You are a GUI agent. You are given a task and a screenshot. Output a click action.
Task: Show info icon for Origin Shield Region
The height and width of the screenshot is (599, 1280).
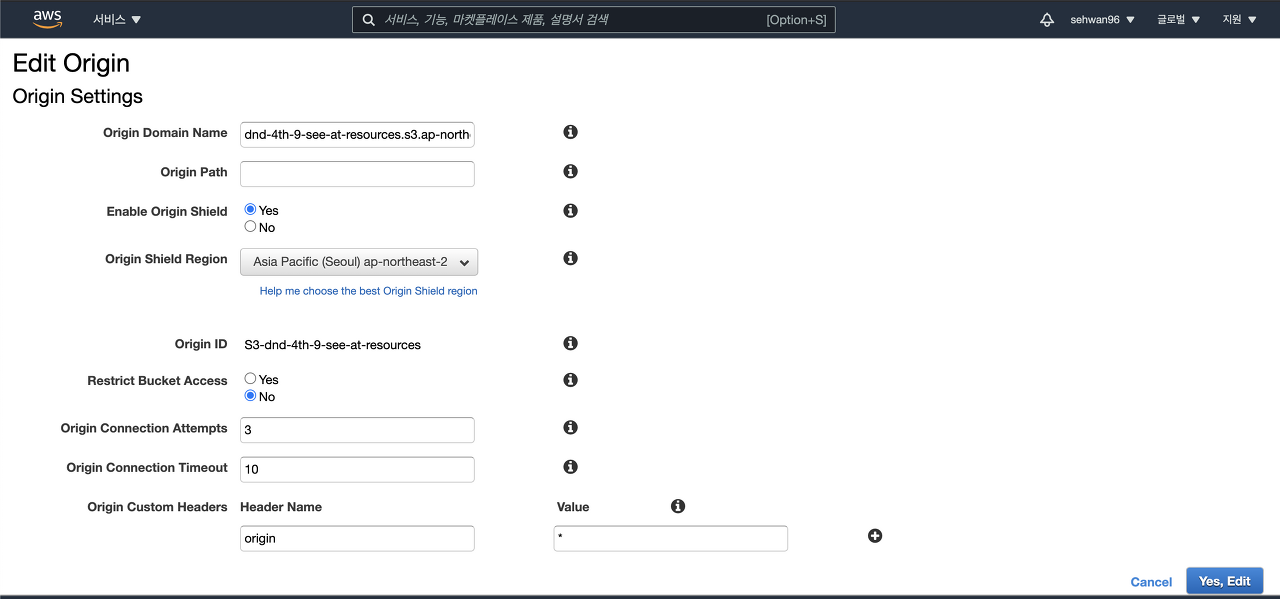(570, 258)
